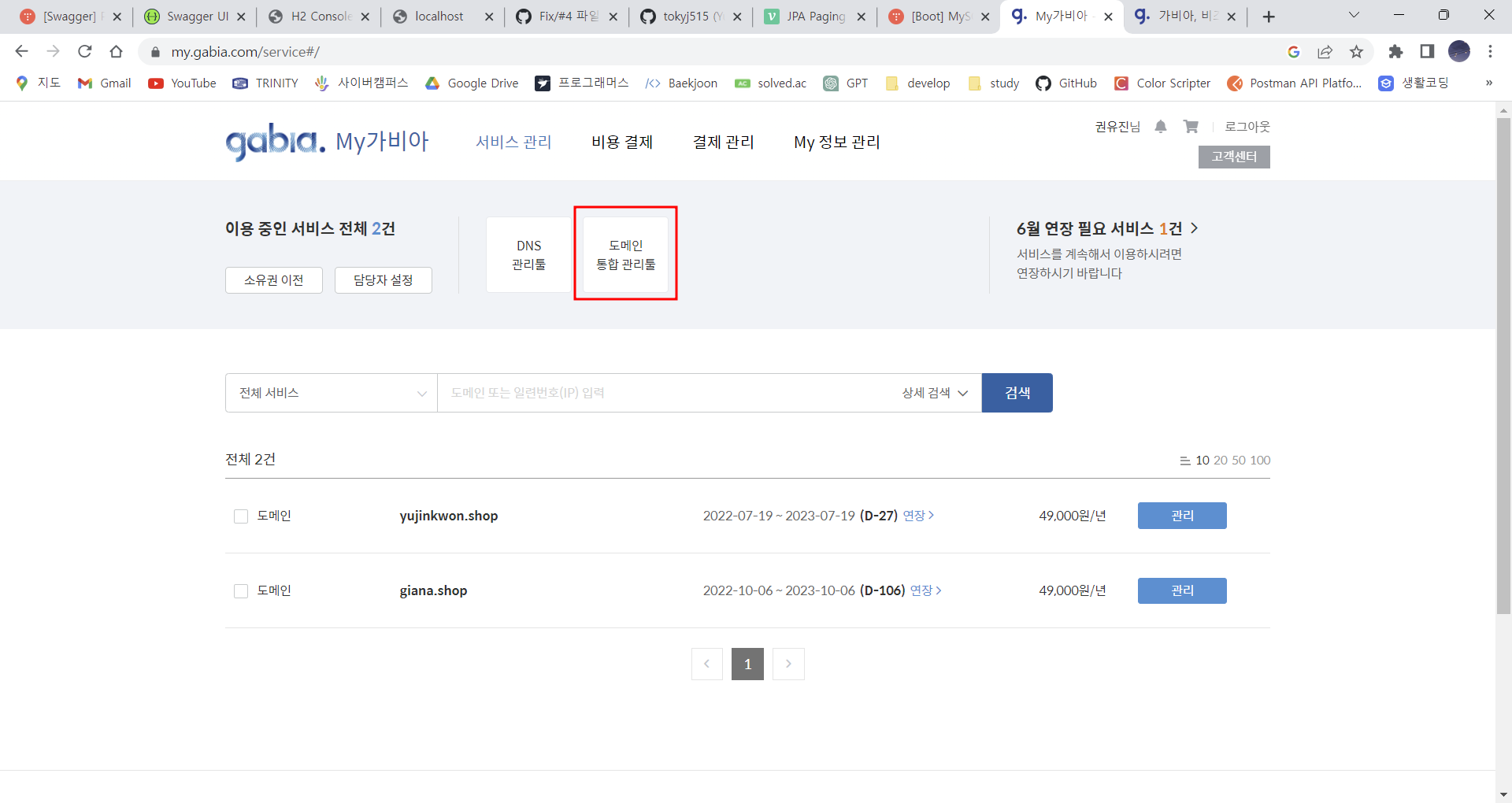This screenshot has height=803, width=1512.
Task: Open the tab search dropdown arrow
Action: (x=1354, y=15)
